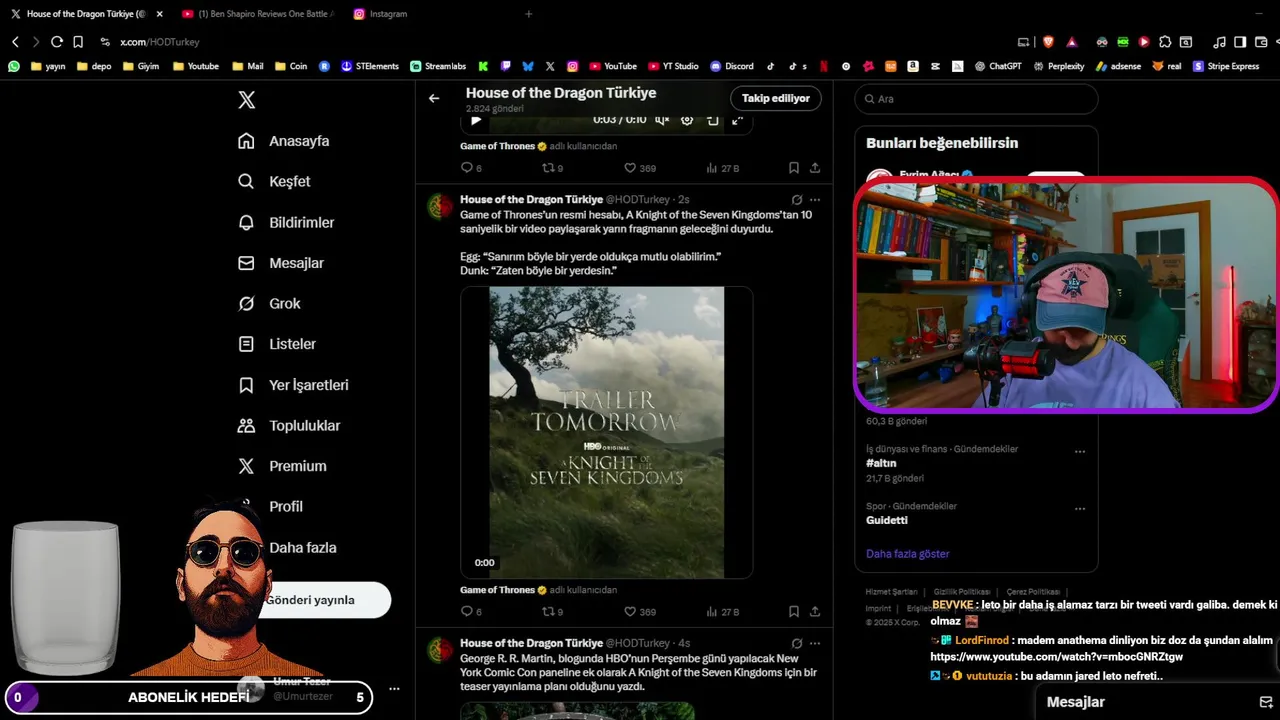Open options for Guidetti trend
Image resolution: width=1280 pixels, height=720 pixels.
(x=1080, y=509)
